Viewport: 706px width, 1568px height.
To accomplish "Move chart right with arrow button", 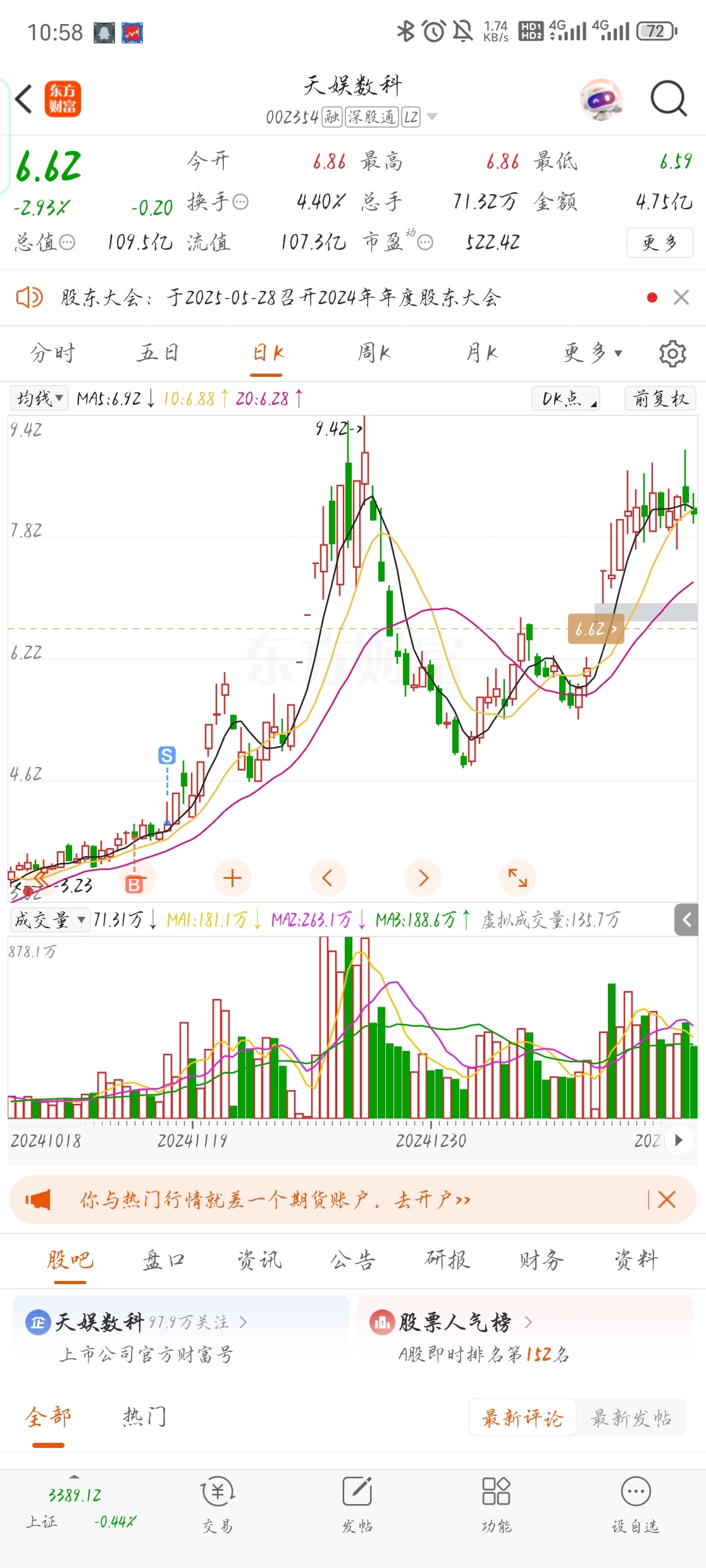I will pyautogui.click(x=423, y=878).
